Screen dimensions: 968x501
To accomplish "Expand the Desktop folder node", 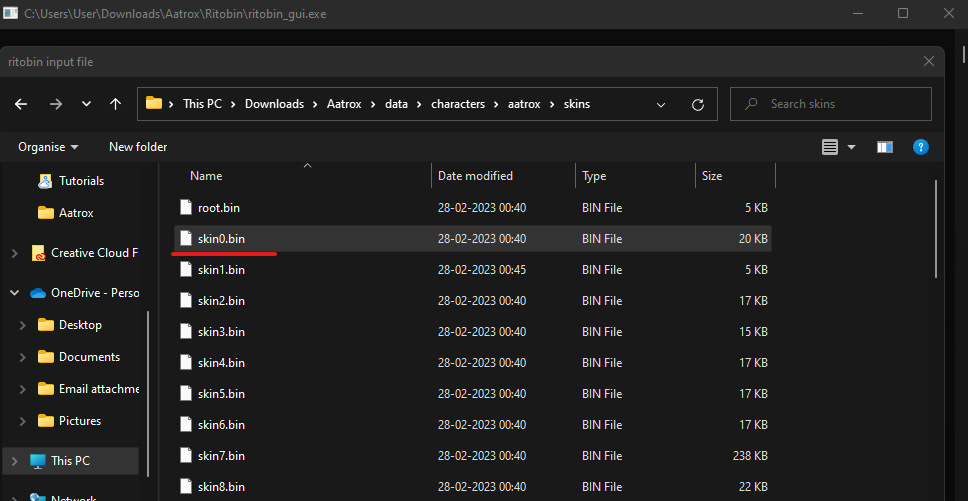I will [23, 325].
